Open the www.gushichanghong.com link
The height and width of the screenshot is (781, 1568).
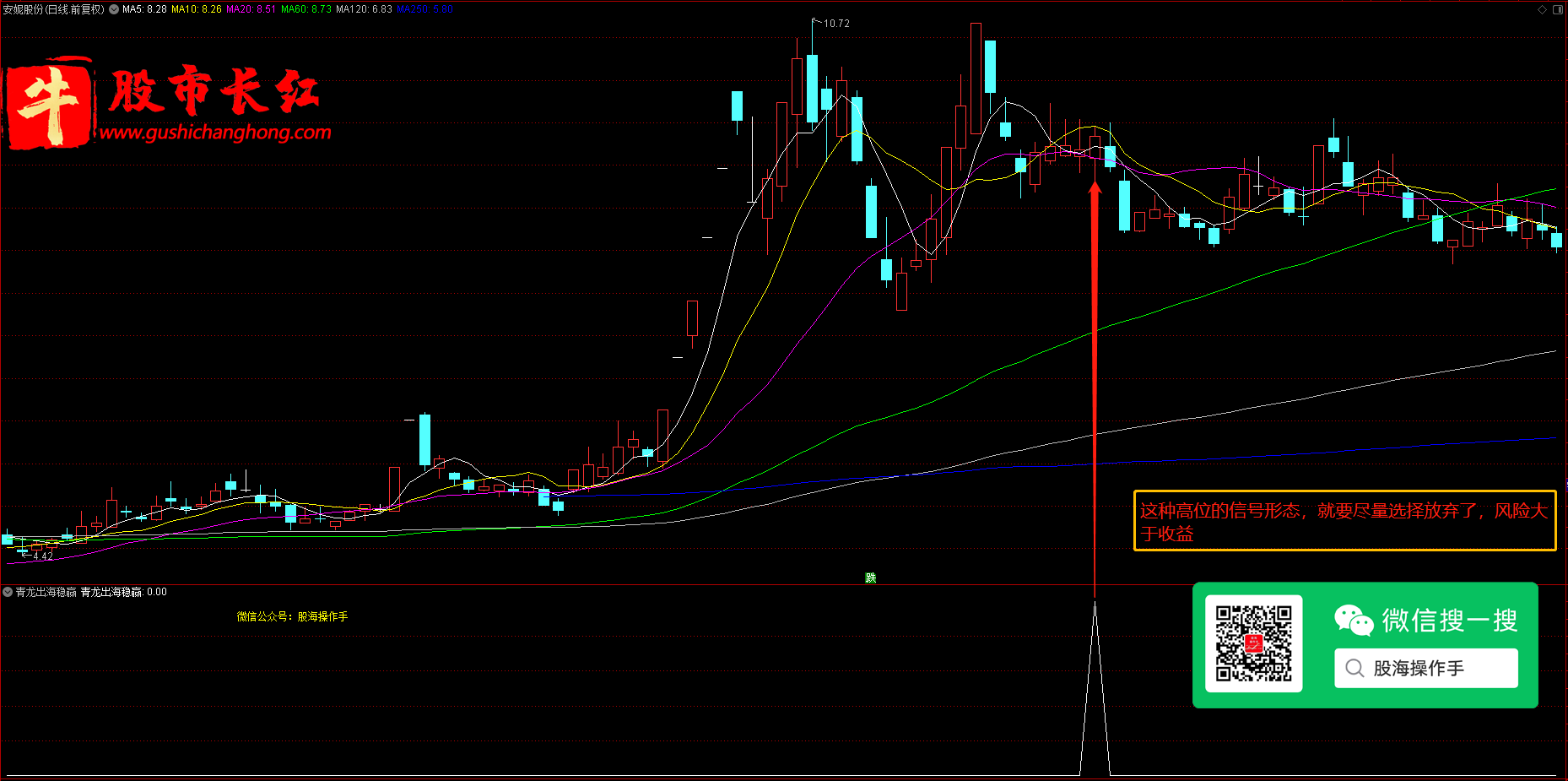[215, 132]
